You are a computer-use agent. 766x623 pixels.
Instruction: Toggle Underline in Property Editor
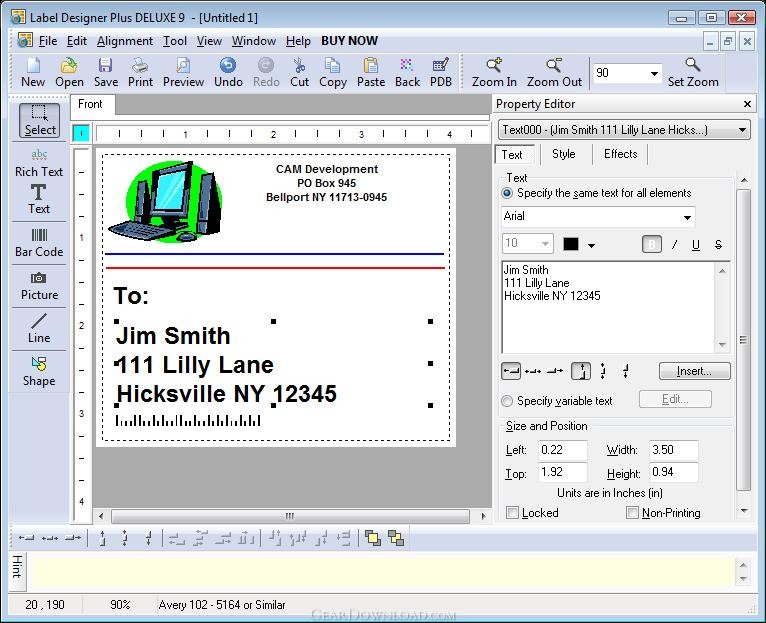[x=696, y=244]
